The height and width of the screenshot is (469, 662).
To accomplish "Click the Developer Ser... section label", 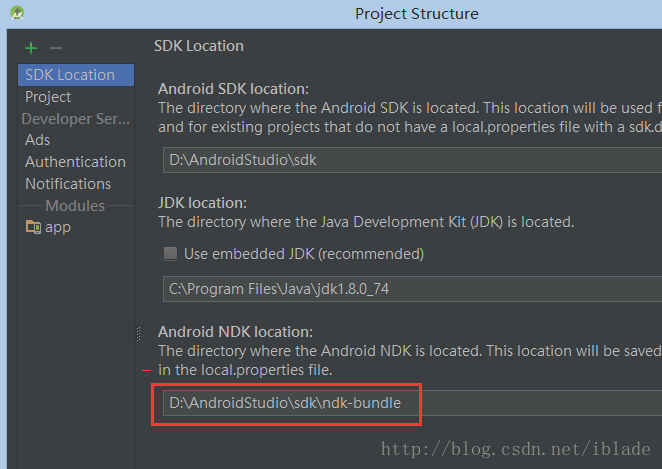I will [x=76, y=119].
